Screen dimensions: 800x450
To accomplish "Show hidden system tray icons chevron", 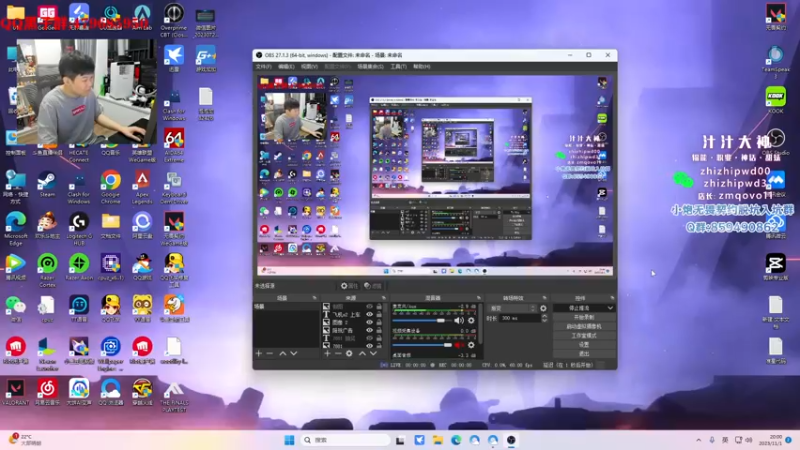I will (698, 440).
